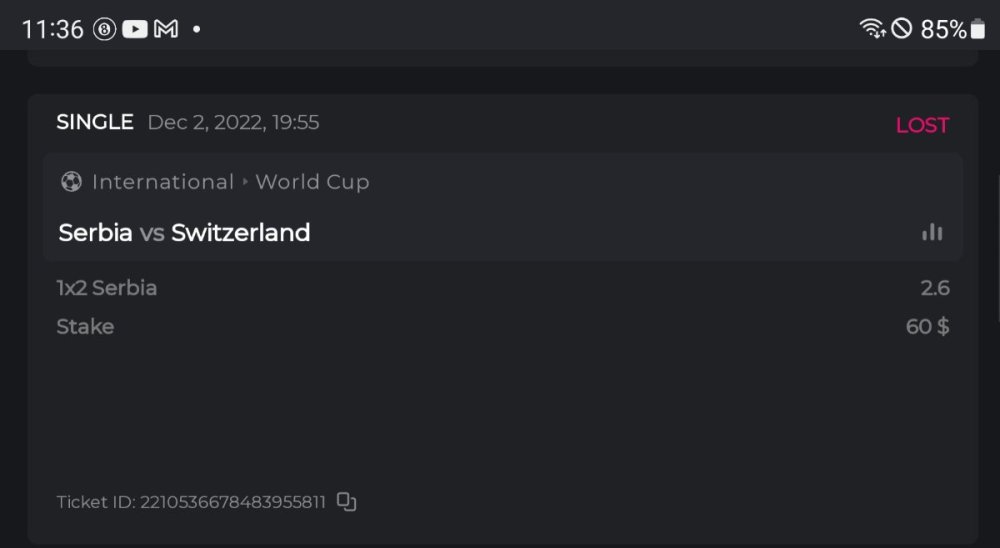Open the International category link
The image size is (1000, 548).
point(163,182)
